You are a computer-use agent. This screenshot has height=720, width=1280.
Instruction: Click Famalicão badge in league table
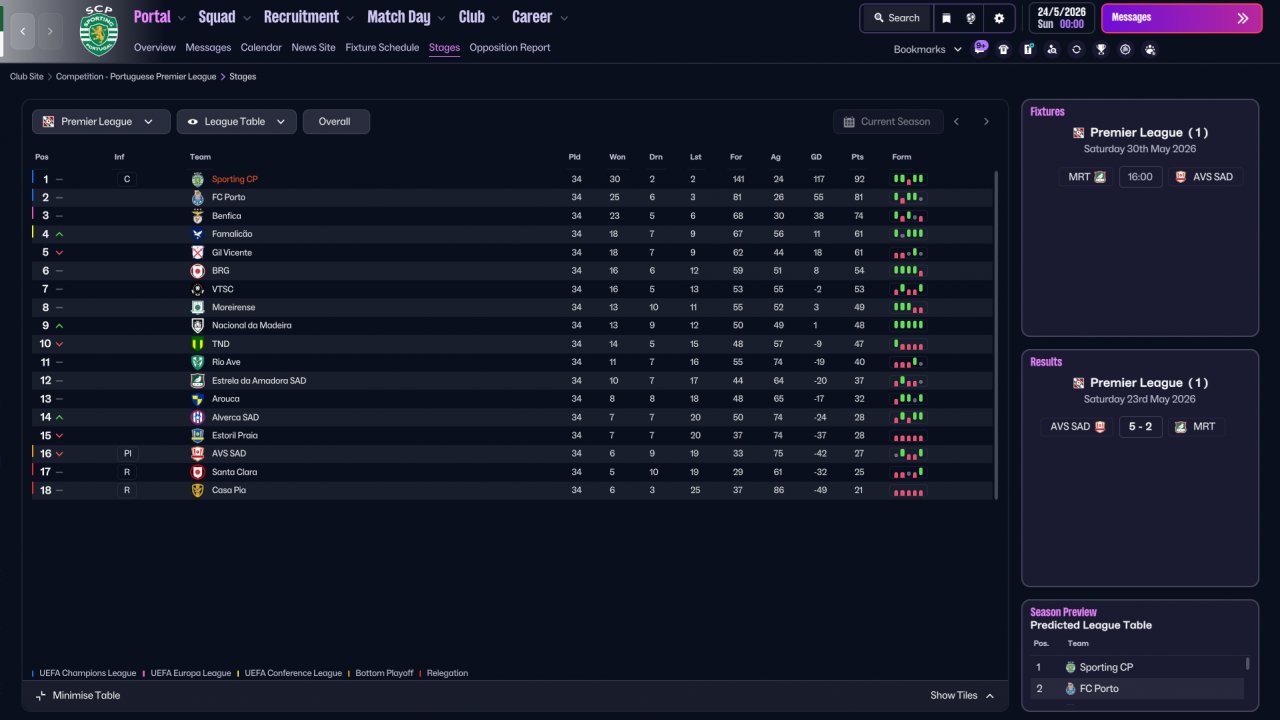197,234
